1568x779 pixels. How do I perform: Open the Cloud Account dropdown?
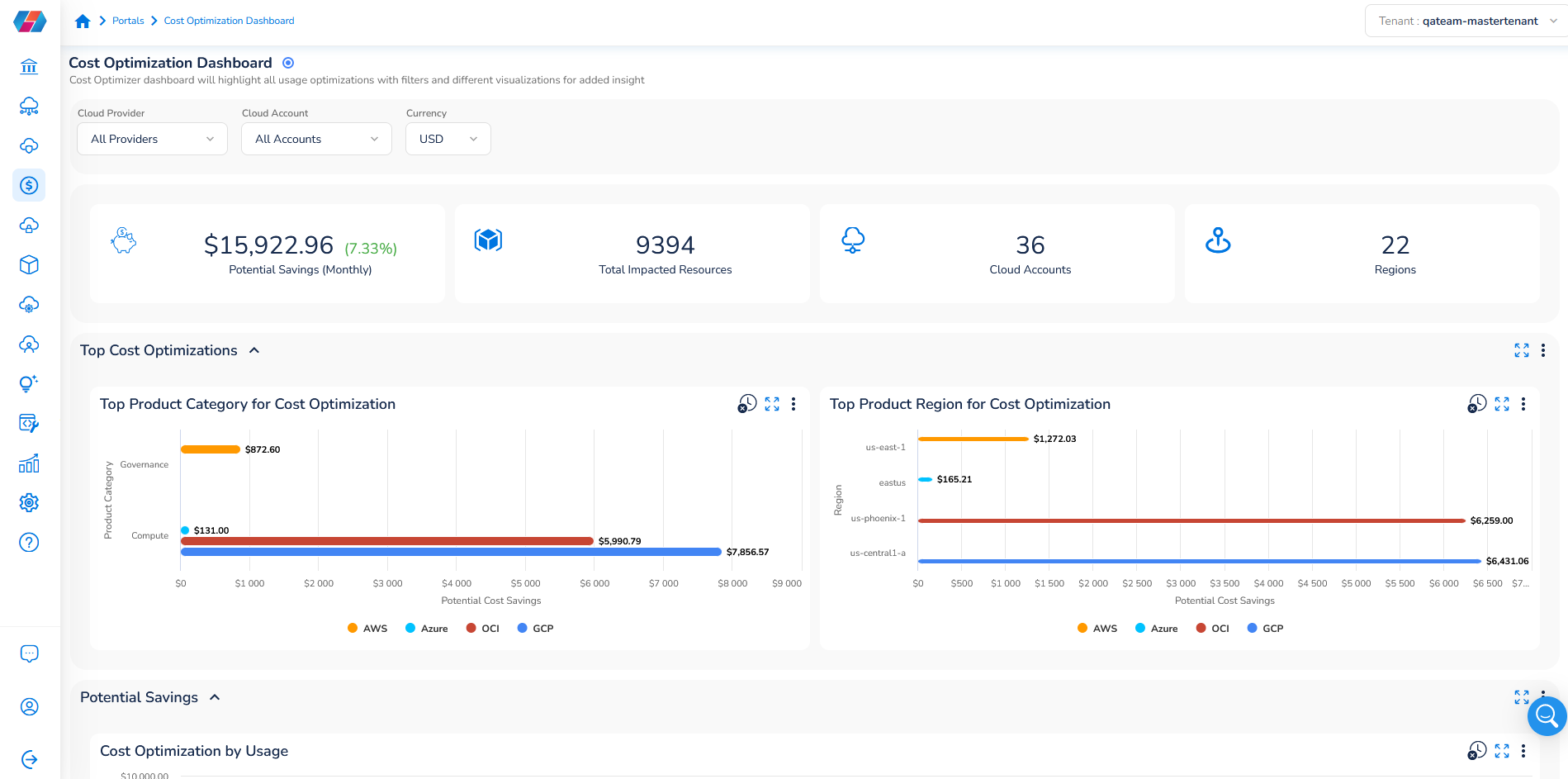point(316,139)
